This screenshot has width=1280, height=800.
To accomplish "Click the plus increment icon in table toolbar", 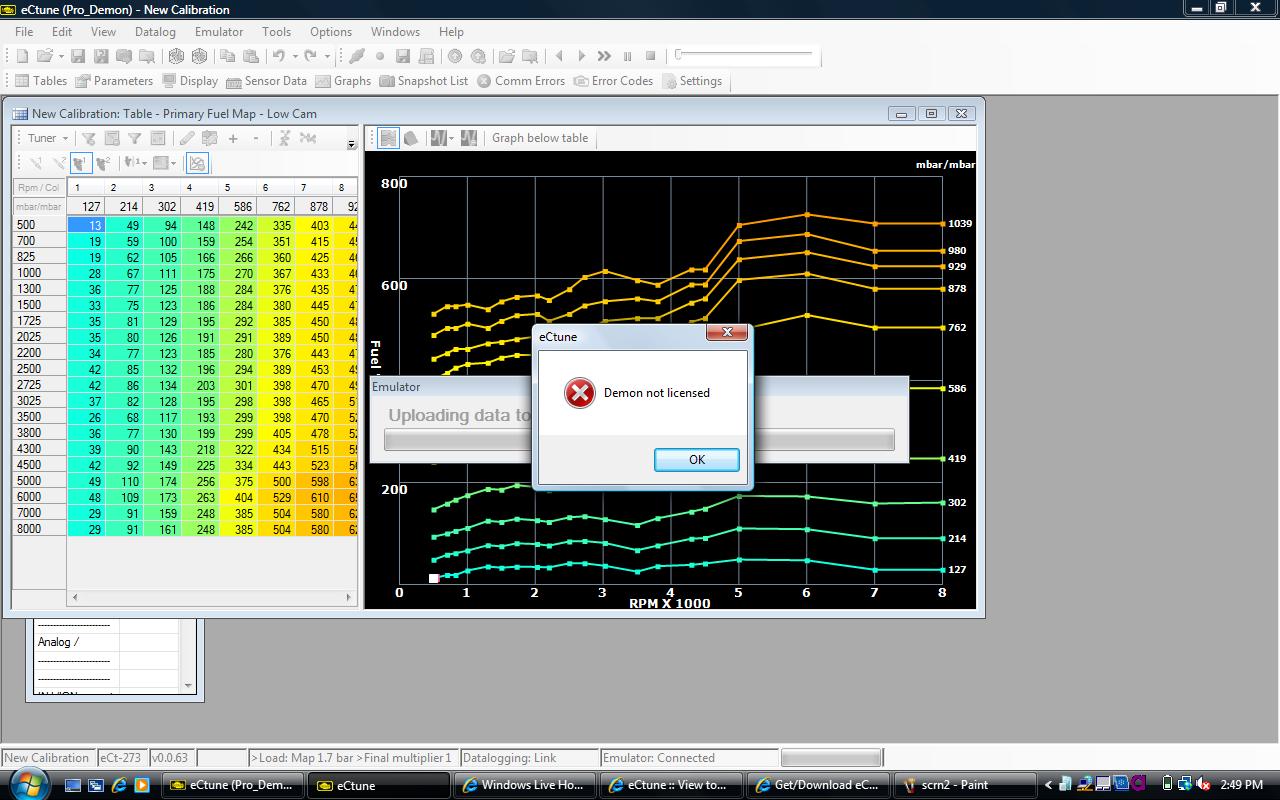I will [x=233, y=138].
